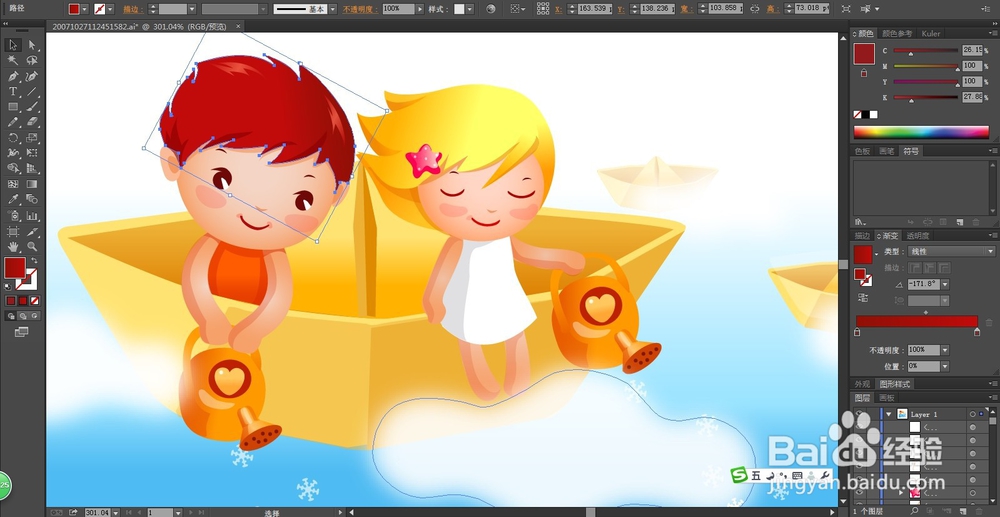The image size is (1000, 517).
Task: Click the Color panel fill swatch
Action: point(864,54)
